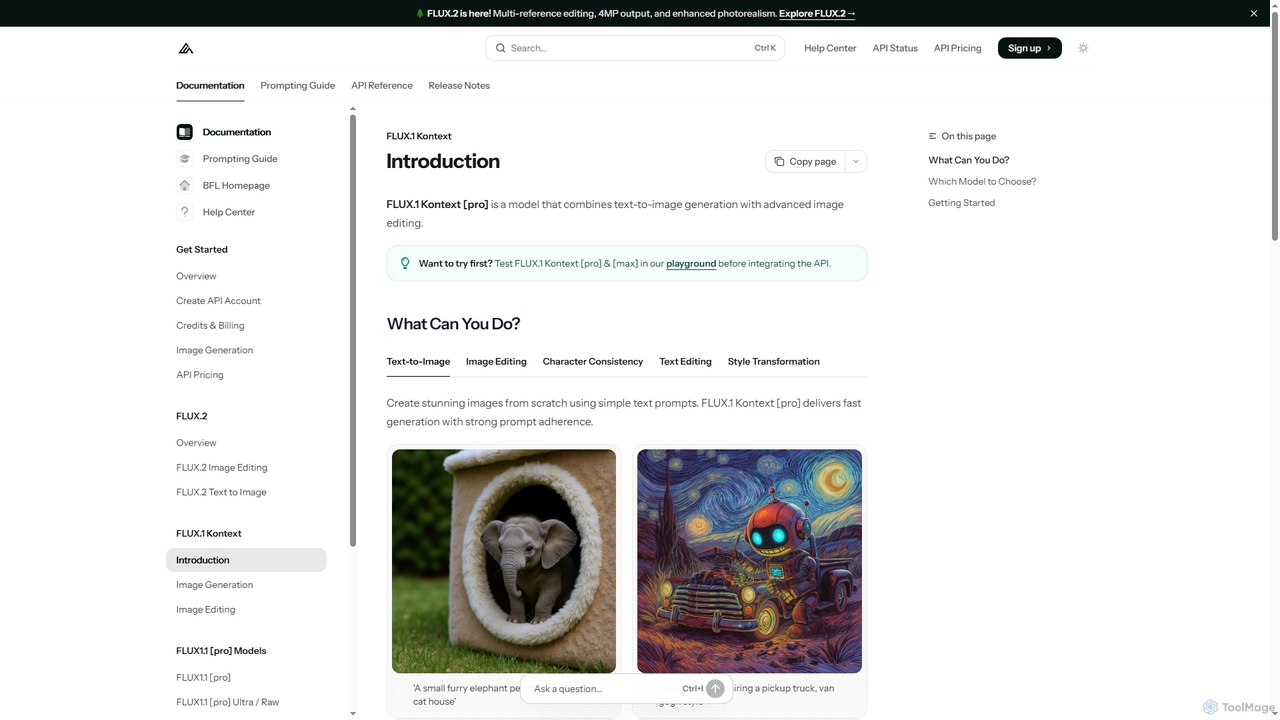This screenshot has height=720, width=1280.
Task: Select the Character Consistency tab
Action: pyautogui.click(x=593, y=362)
